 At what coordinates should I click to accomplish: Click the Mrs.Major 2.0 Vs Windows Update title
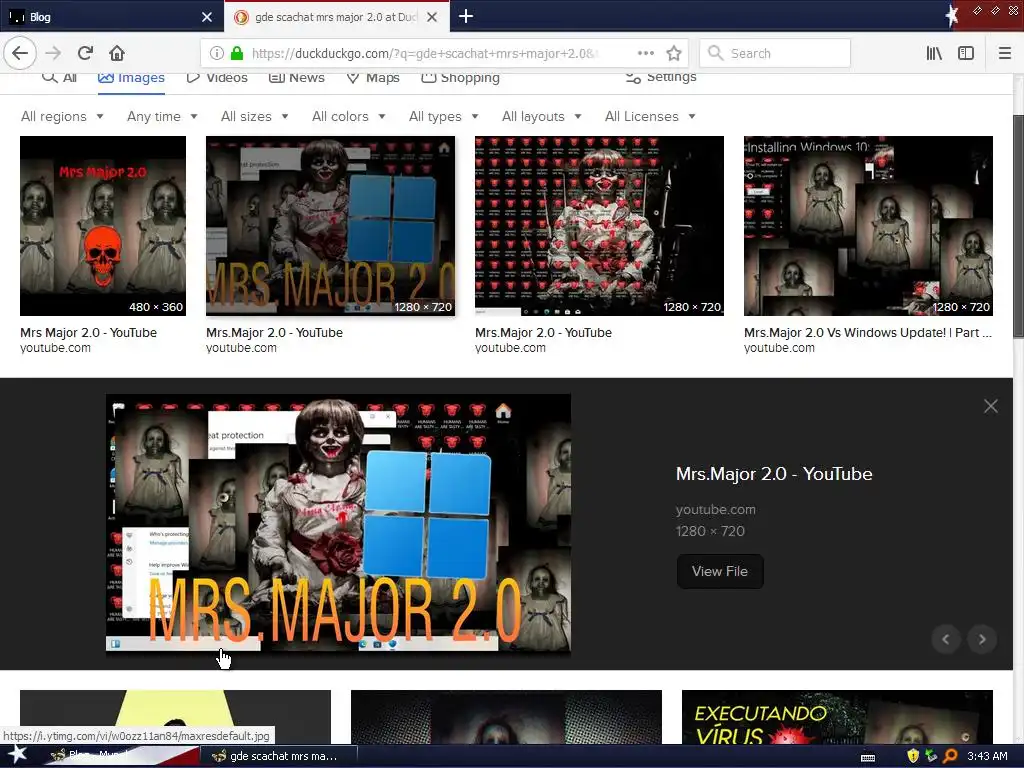coord(868,332)
